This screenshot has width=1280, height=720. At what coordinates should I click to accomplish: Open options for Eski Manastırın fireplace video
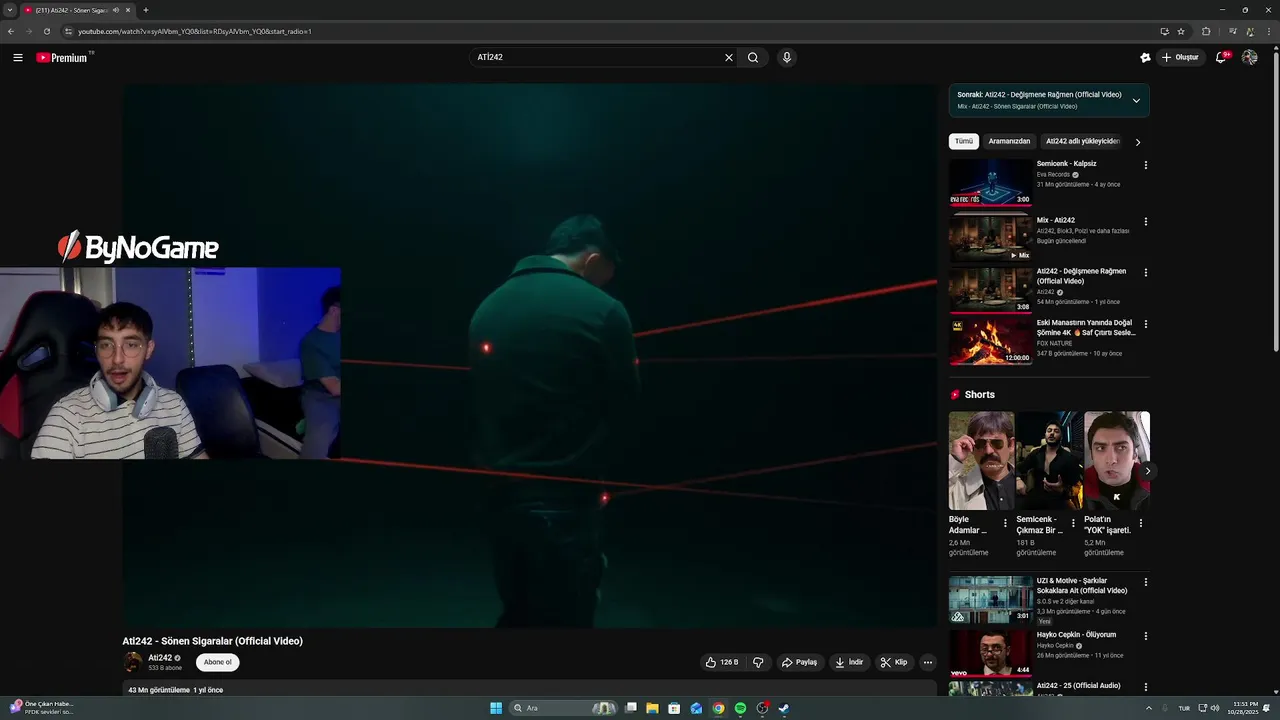tap(1146, 324)
